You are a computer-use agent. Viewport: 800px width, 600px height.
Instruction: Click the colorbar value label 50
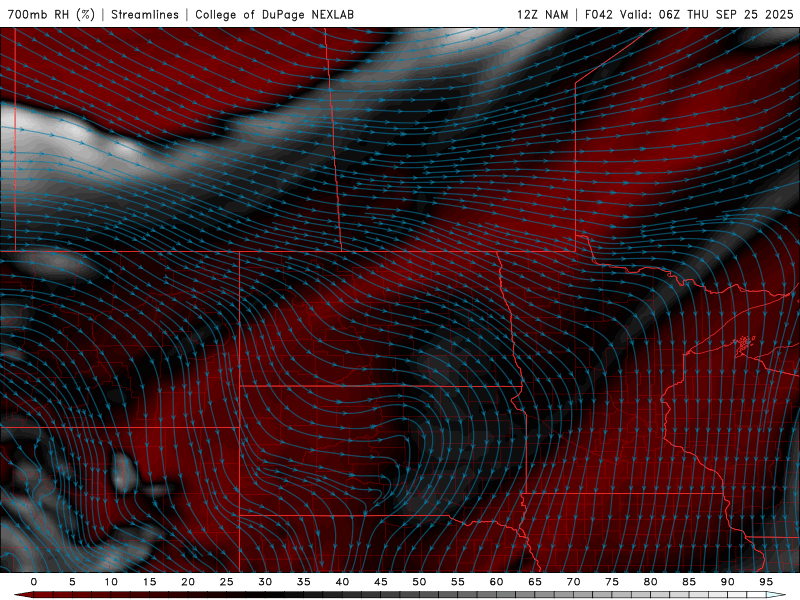(x=419, y=582)
